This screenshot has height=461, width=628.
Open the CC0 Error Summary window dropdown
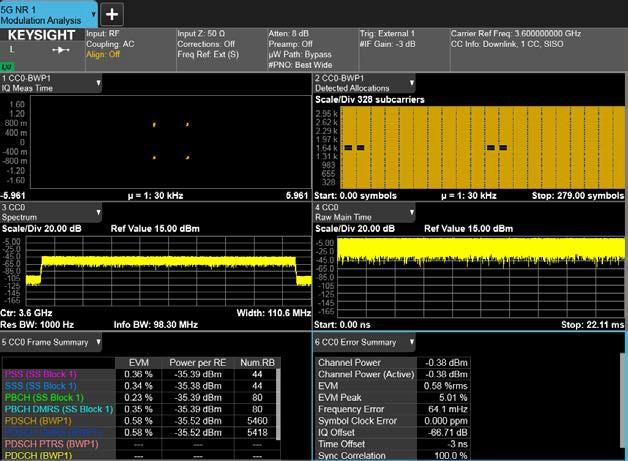(410, 342)
